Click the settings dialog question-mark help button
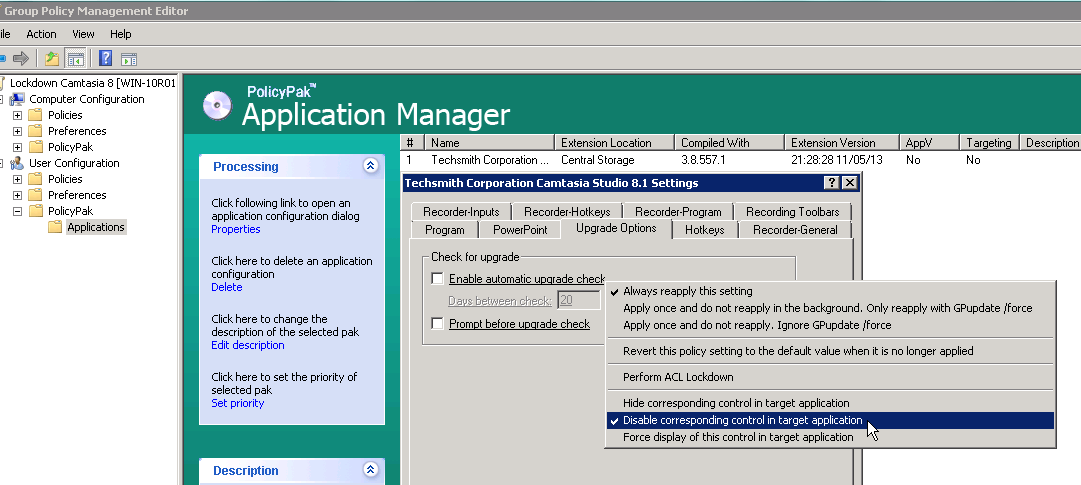 832,183
